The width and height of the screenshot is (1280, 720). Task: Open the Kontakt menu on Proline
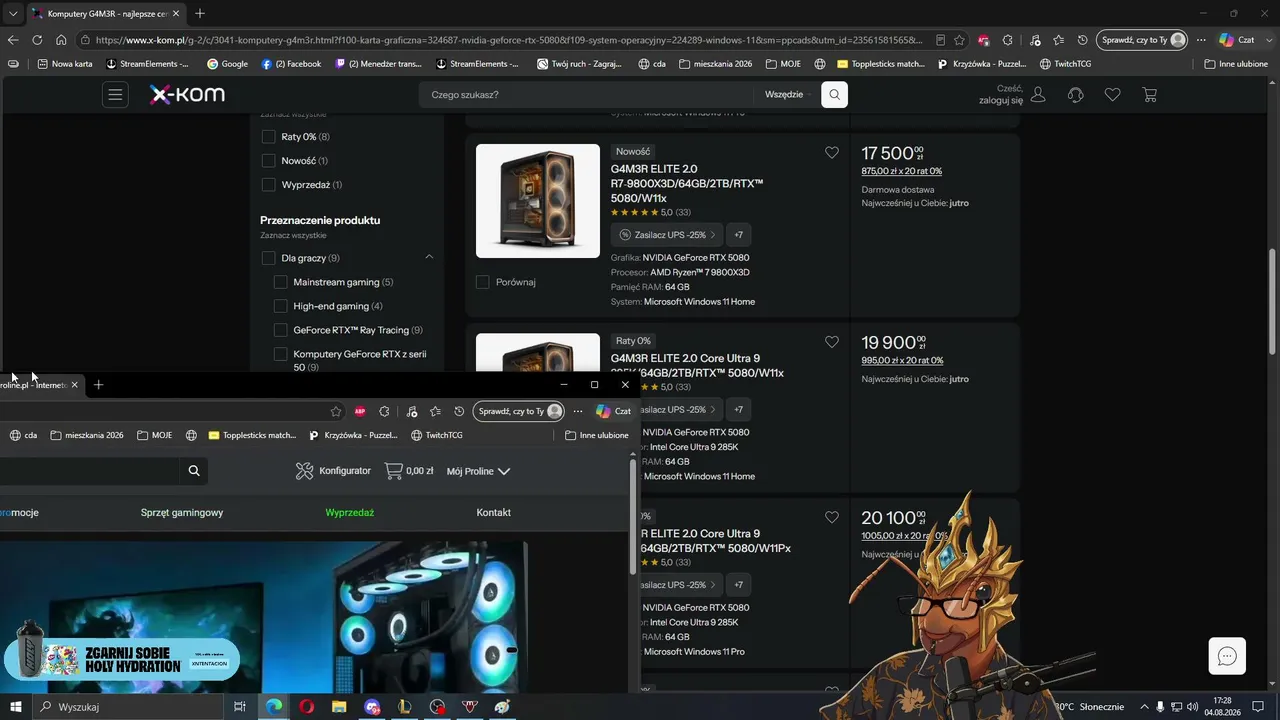[x=494, y=513]
